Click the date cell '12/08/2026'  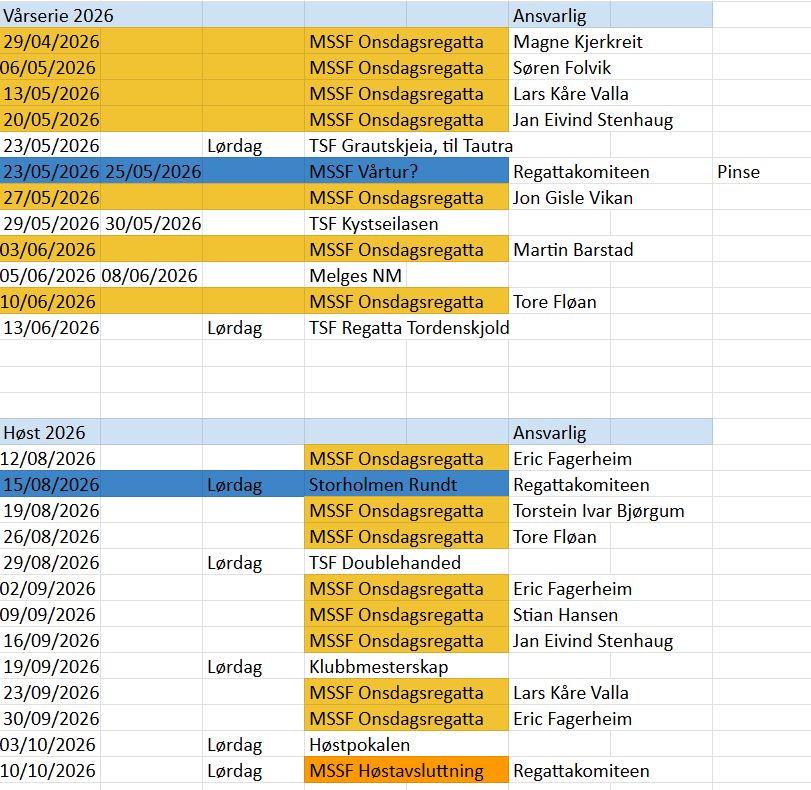[50, 459]
